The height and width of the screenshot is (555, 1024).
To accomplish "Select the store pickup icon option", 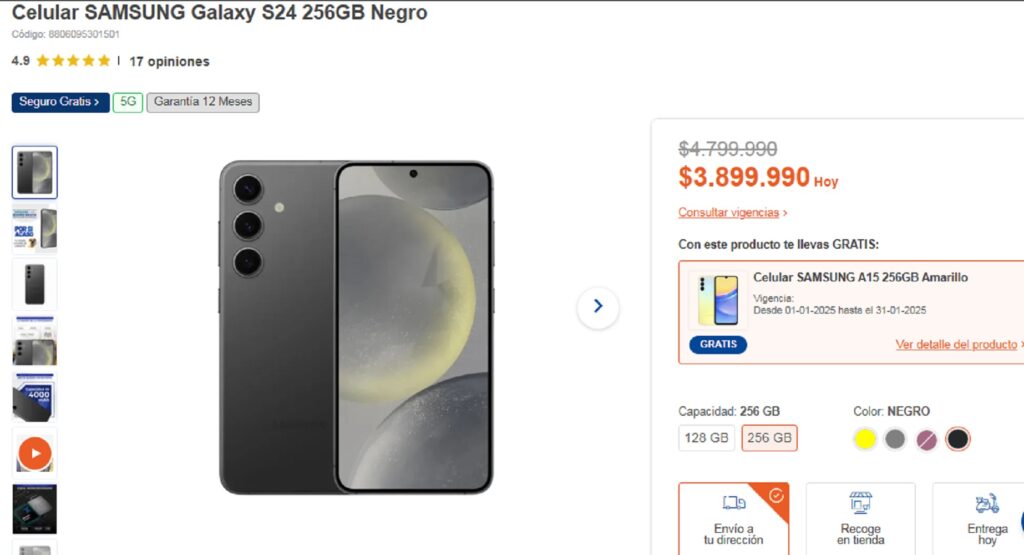I will (x=860, y=519).
